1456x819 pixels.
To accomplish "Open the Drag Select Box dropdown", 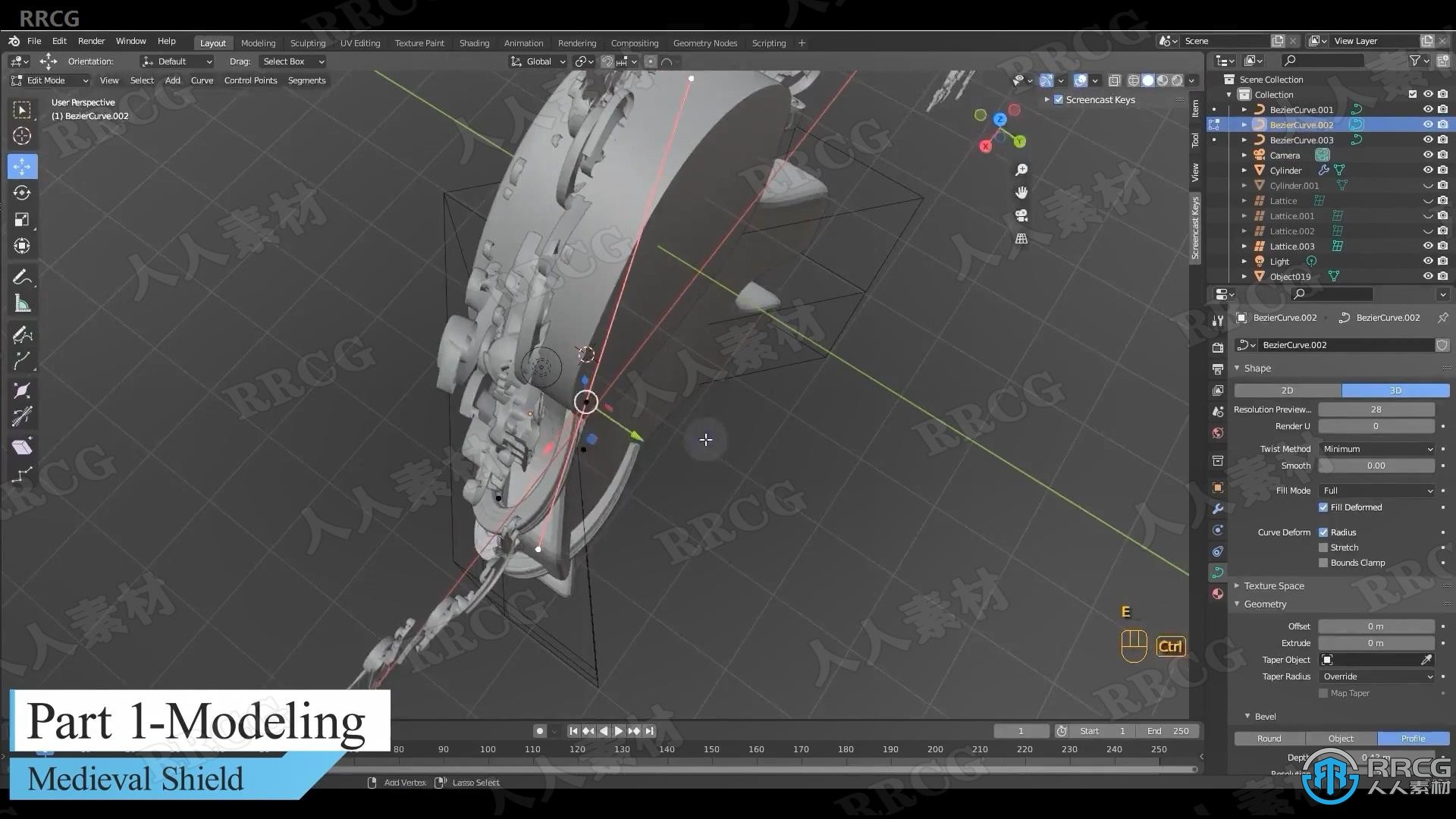I will tap(293, 61).
